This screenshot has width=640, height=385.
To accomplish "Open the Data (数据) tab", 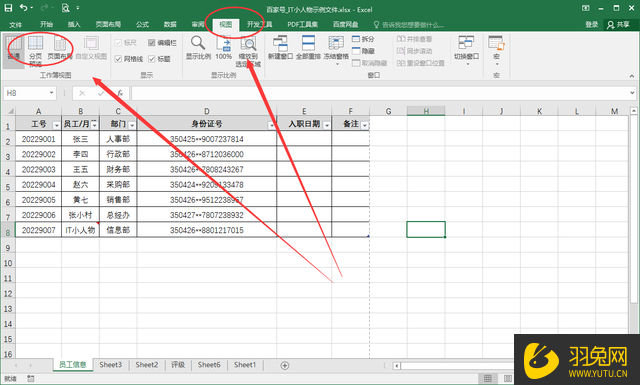I will [170, 24].
